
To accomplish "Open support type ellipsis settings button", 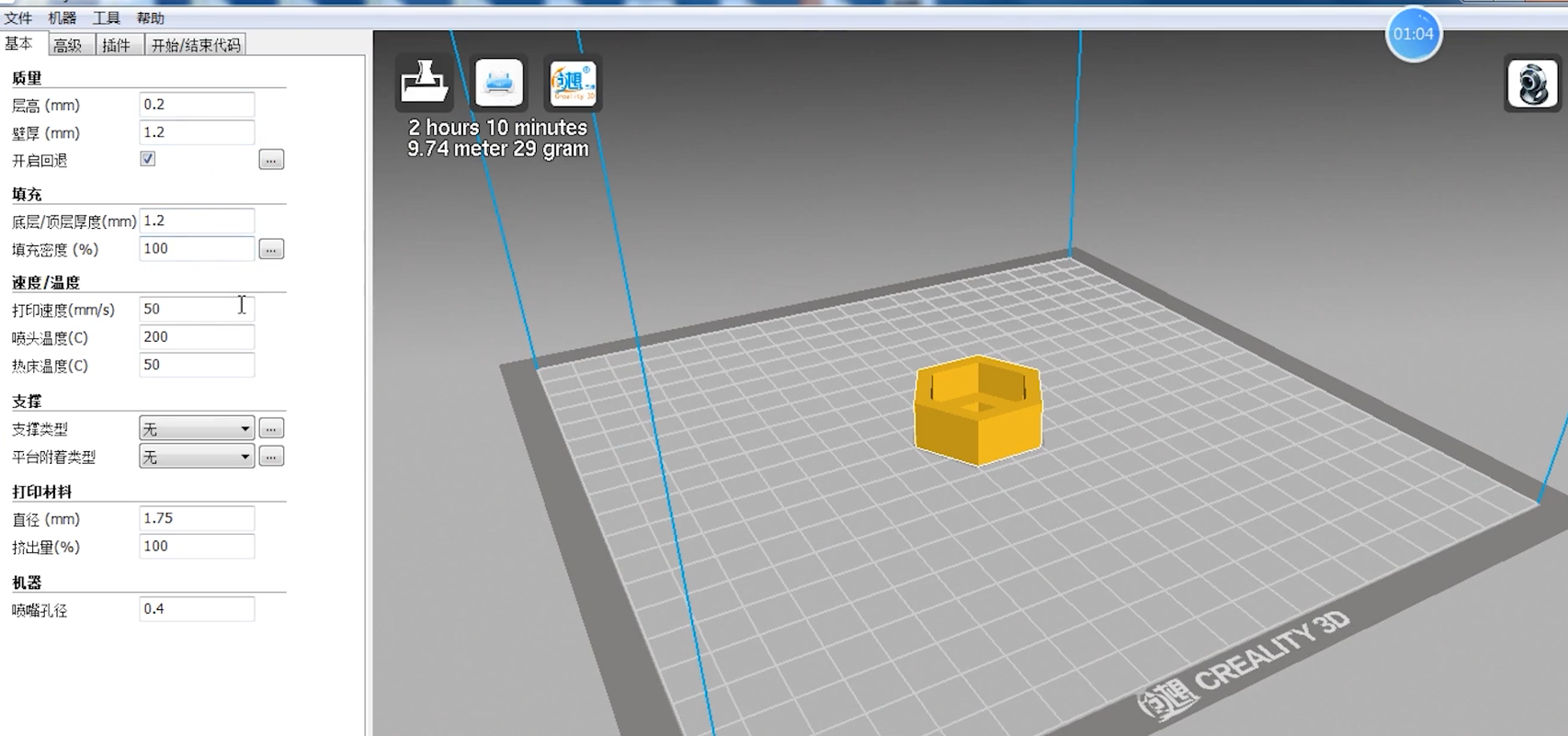I will click(x=271, y=429).
